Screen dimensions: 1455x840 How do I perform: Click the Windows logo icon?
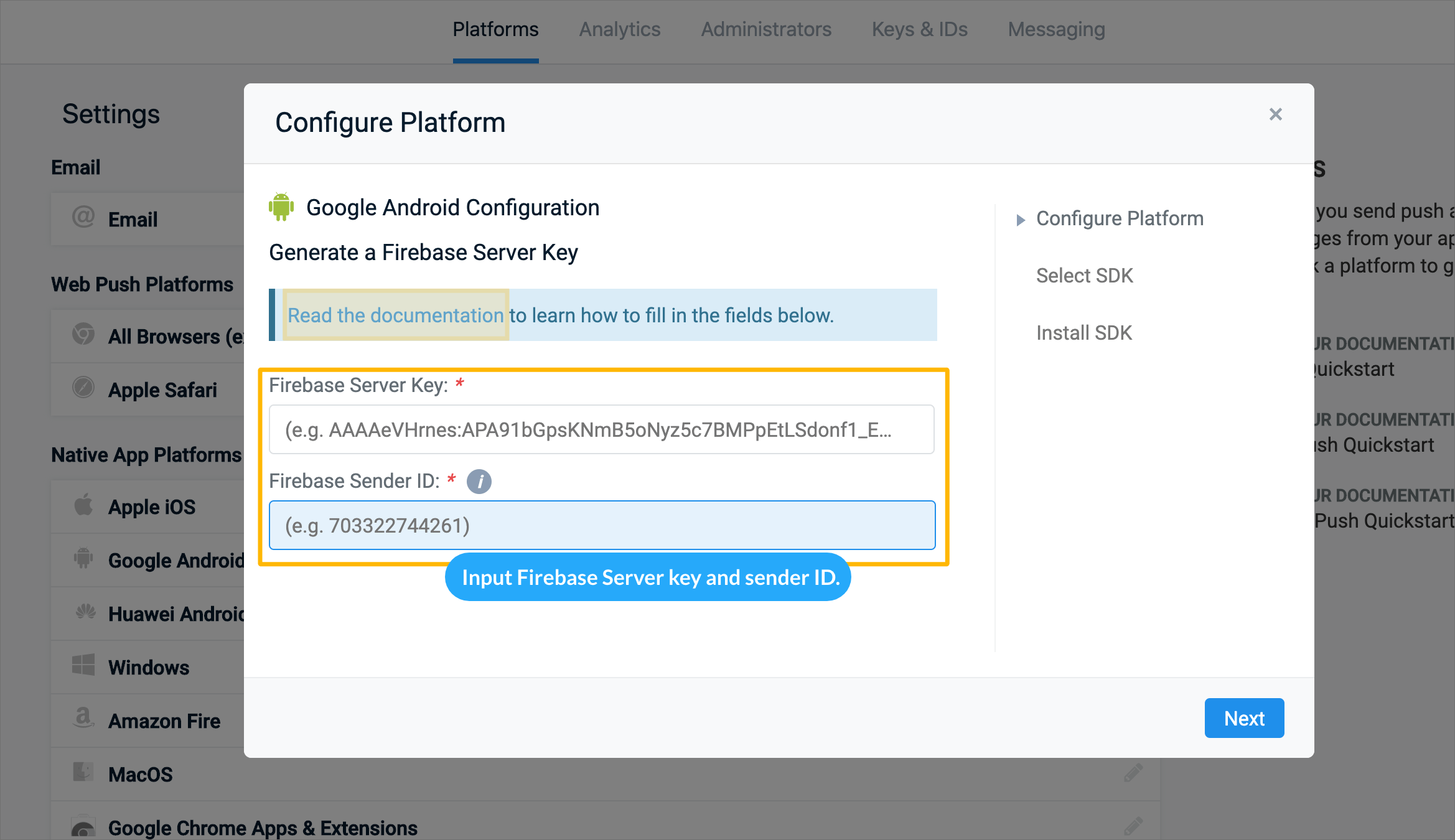[x=83, y=665]
